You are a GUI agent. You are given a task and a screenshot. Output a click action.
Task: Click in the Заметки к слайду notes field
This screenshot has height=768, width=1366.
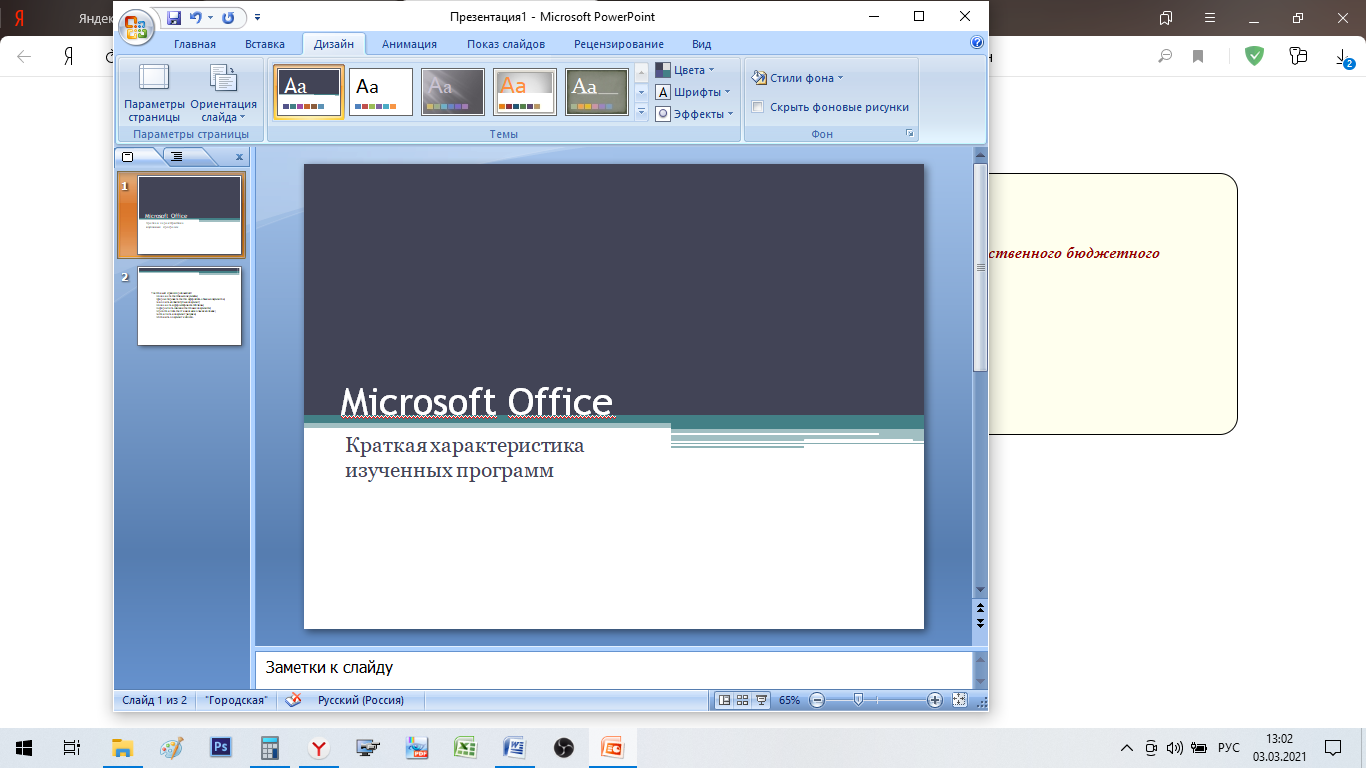pos(614,669)
